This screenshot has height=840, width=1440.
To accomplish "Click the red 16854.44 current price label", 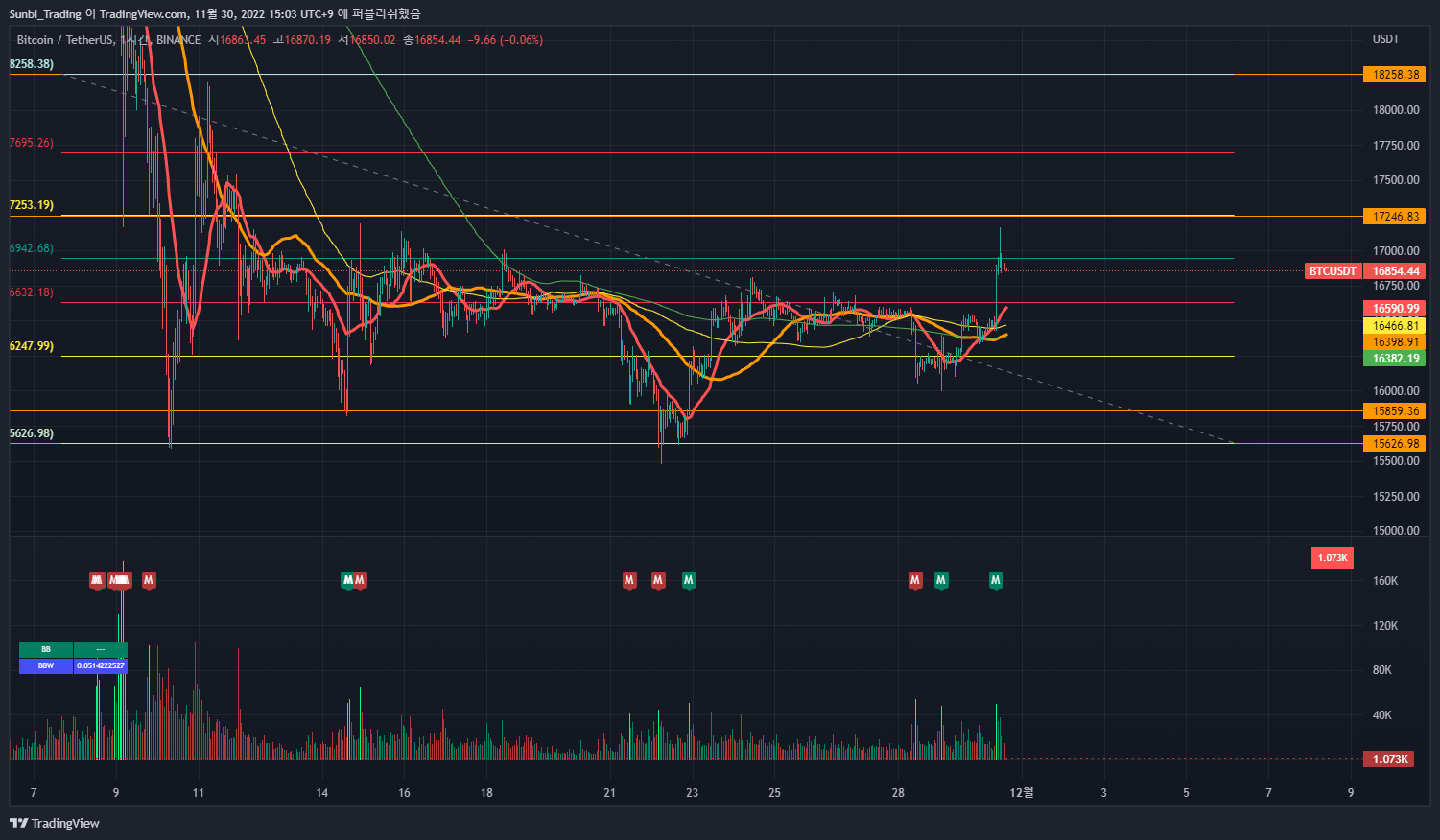I will (1395, 271).
